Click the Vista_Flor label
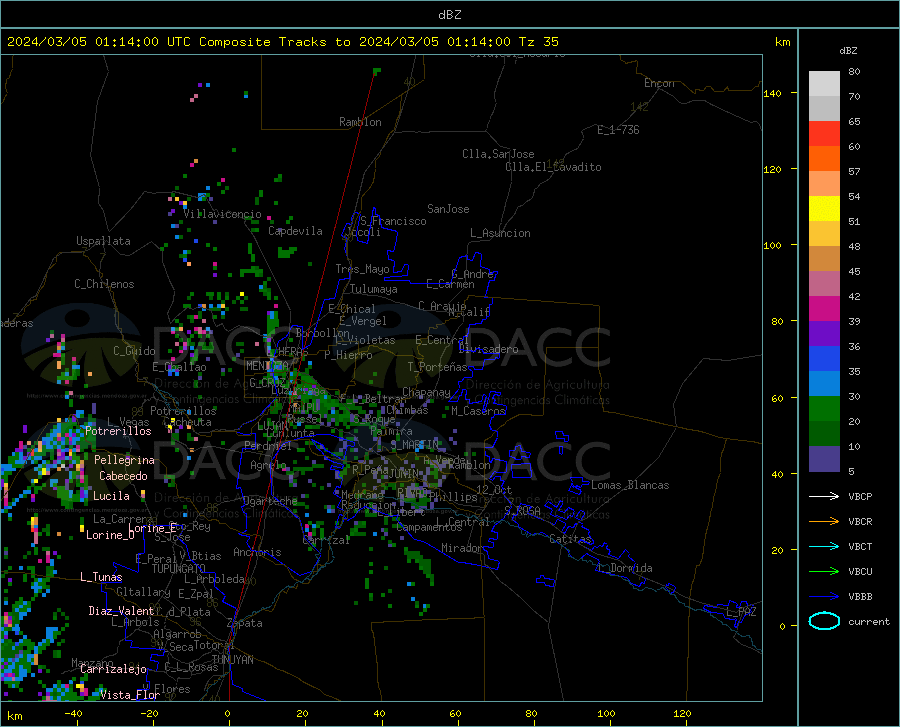The width and height of the screenshot is (900, 727). tap(130, 695)
